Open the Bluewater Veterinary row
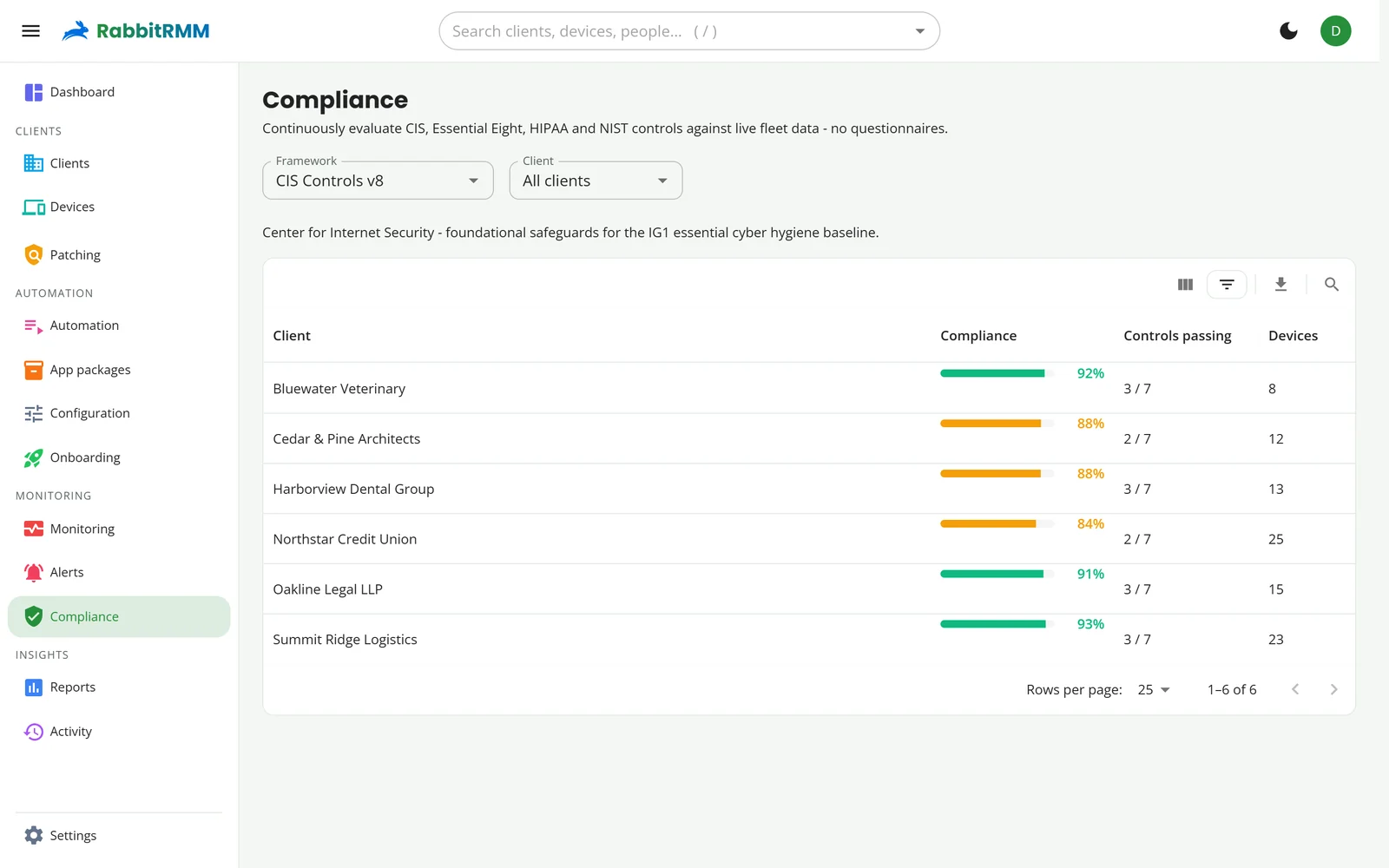 tap(808, 388)
